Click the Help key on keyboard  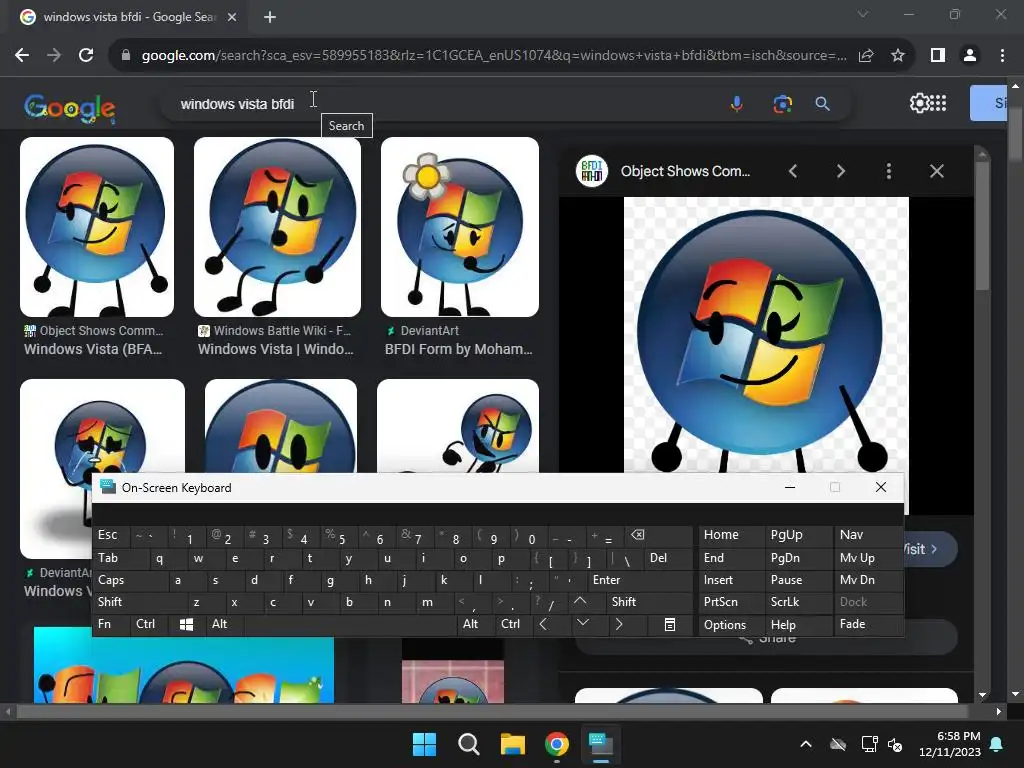tap(798, 624)
